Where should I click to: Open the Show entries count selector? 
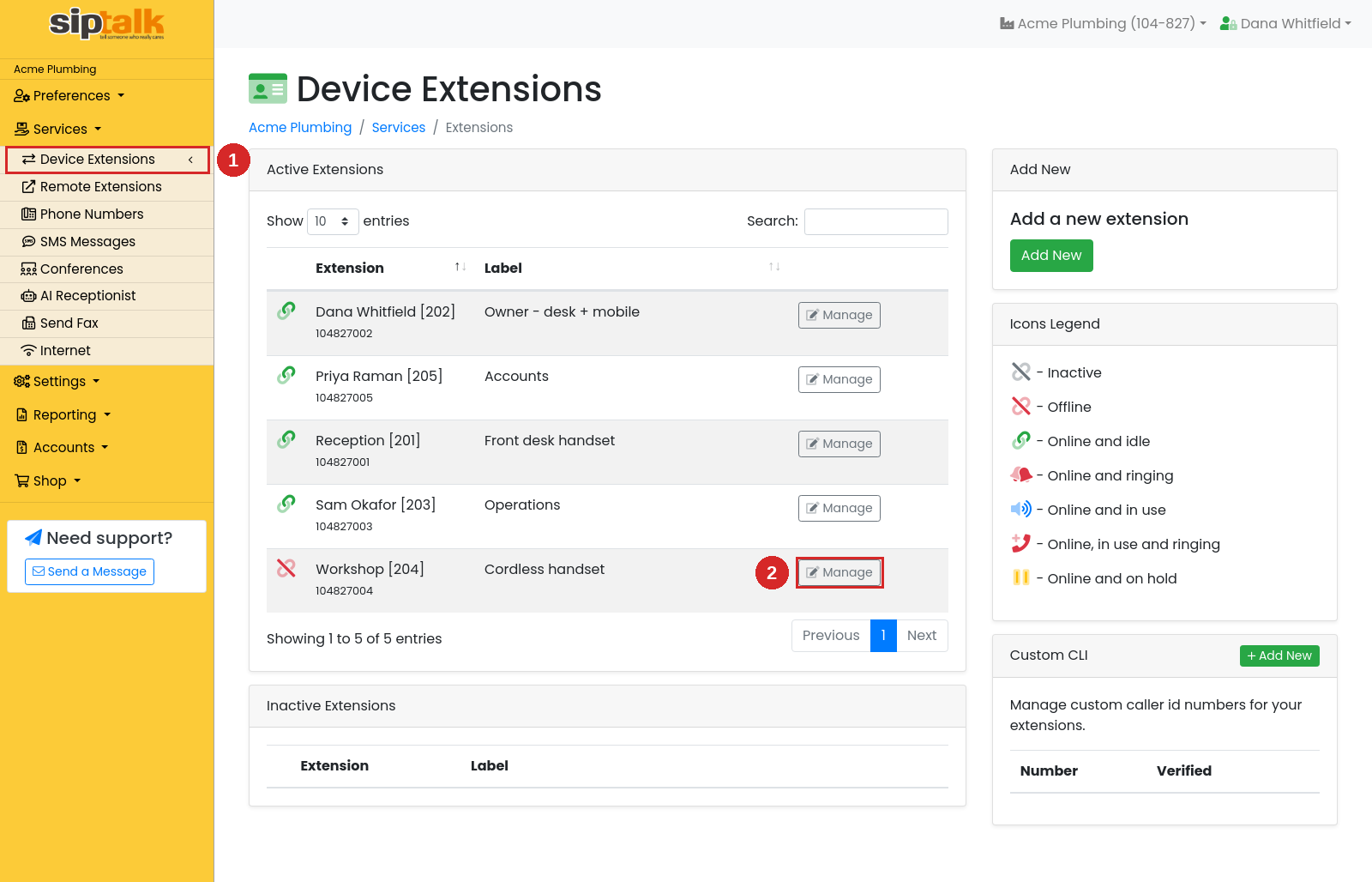click(x=333, y=221)
